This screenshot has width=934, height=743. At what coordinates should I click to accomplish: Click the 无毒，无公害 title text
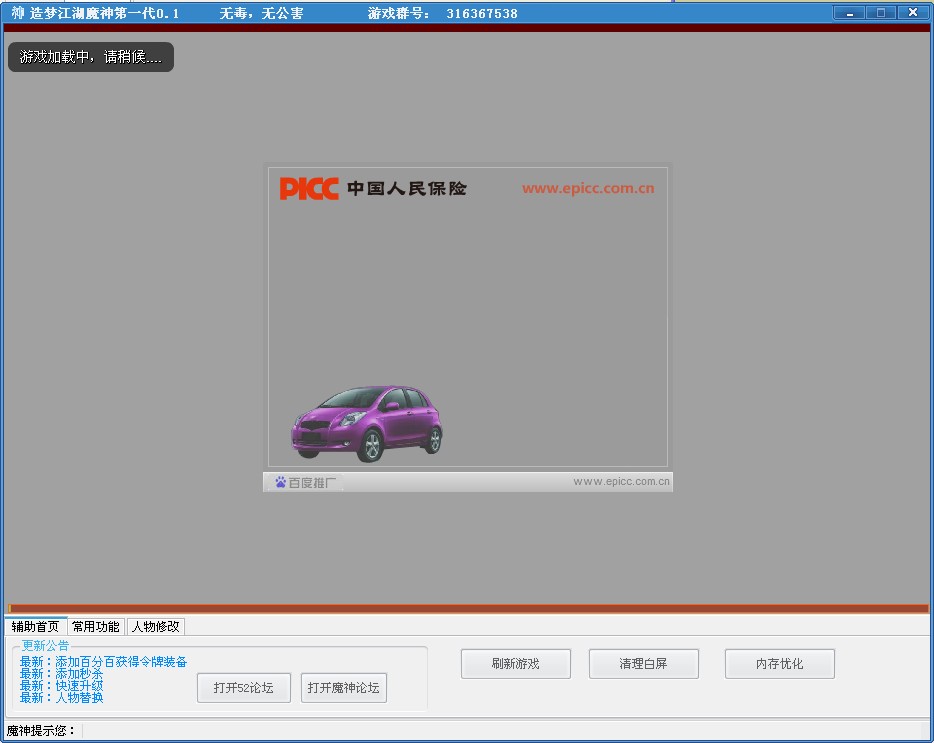coord(261,13)
